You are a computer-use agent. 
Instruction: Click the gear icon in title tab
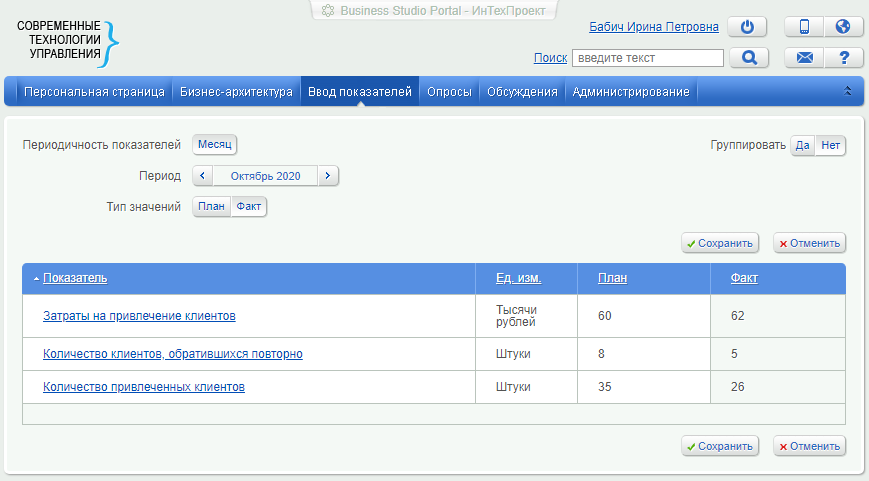pyautogui.click(x=327, y=10)
